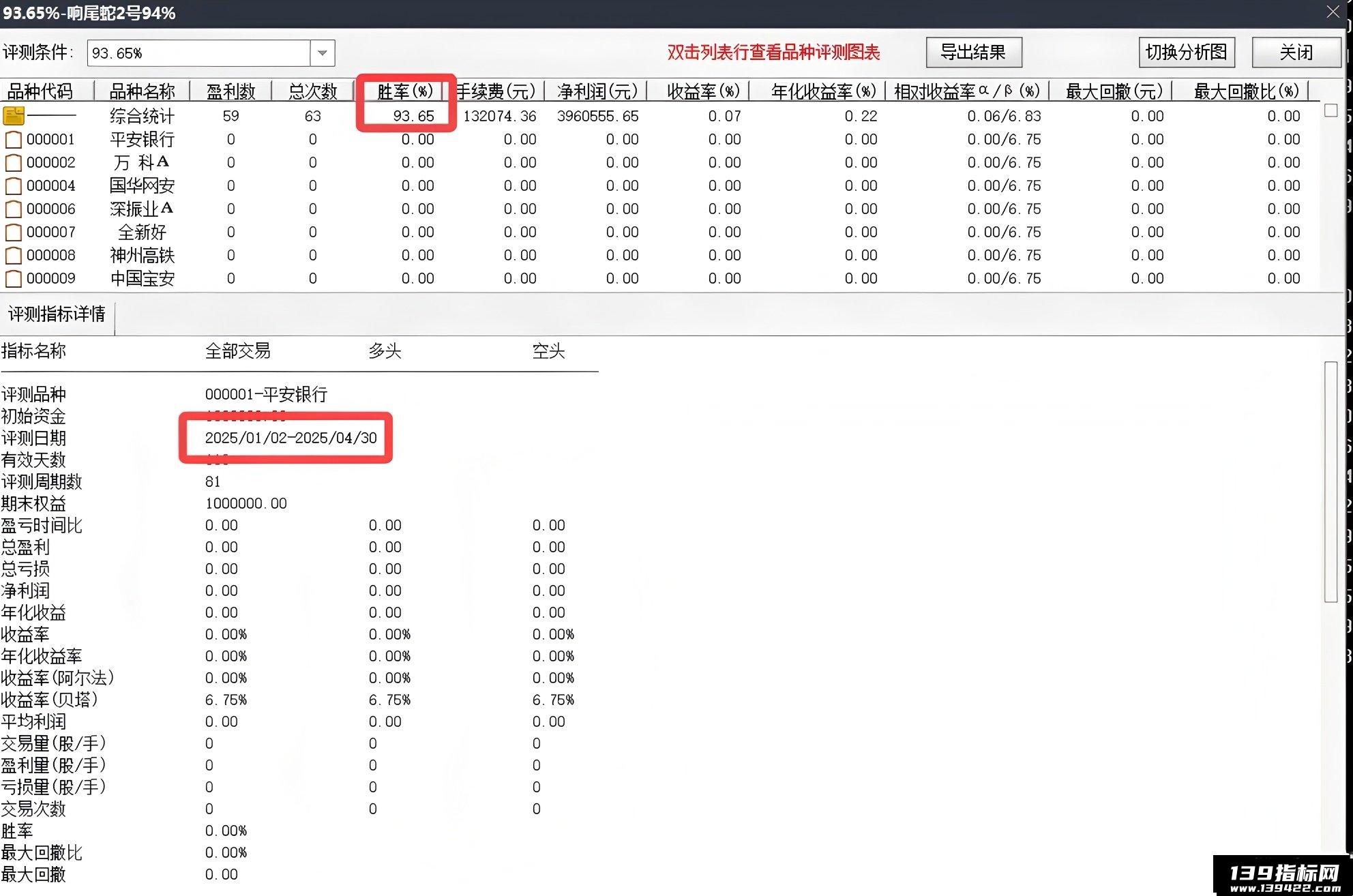Viewport: 1353px width, 896px height.
Task: Click the row icon for 000004 国华网安
Action: coord(14,186)
